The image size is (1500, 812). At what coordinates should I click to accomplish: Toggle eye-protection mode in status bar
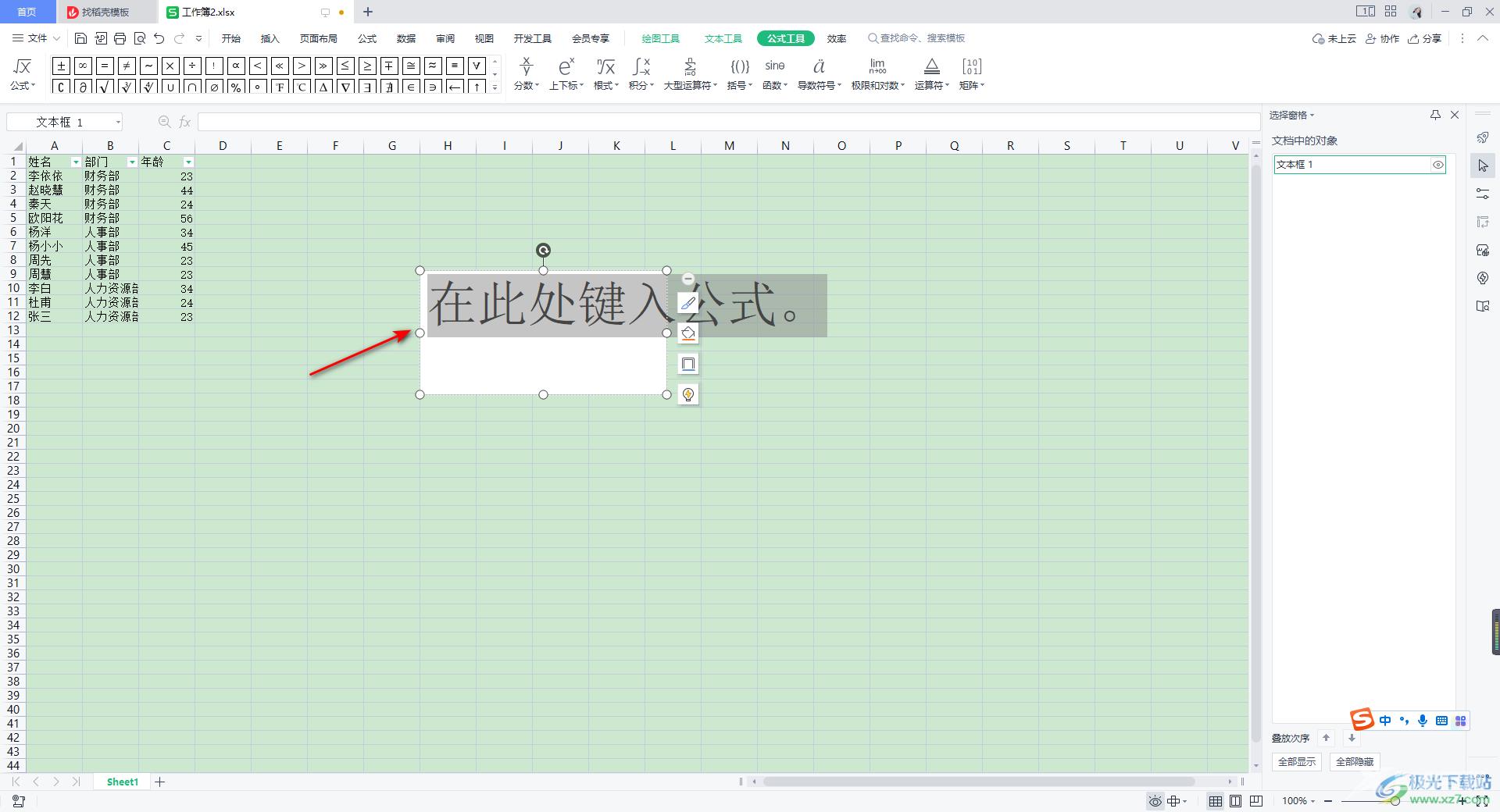[x=1155, y=801]
